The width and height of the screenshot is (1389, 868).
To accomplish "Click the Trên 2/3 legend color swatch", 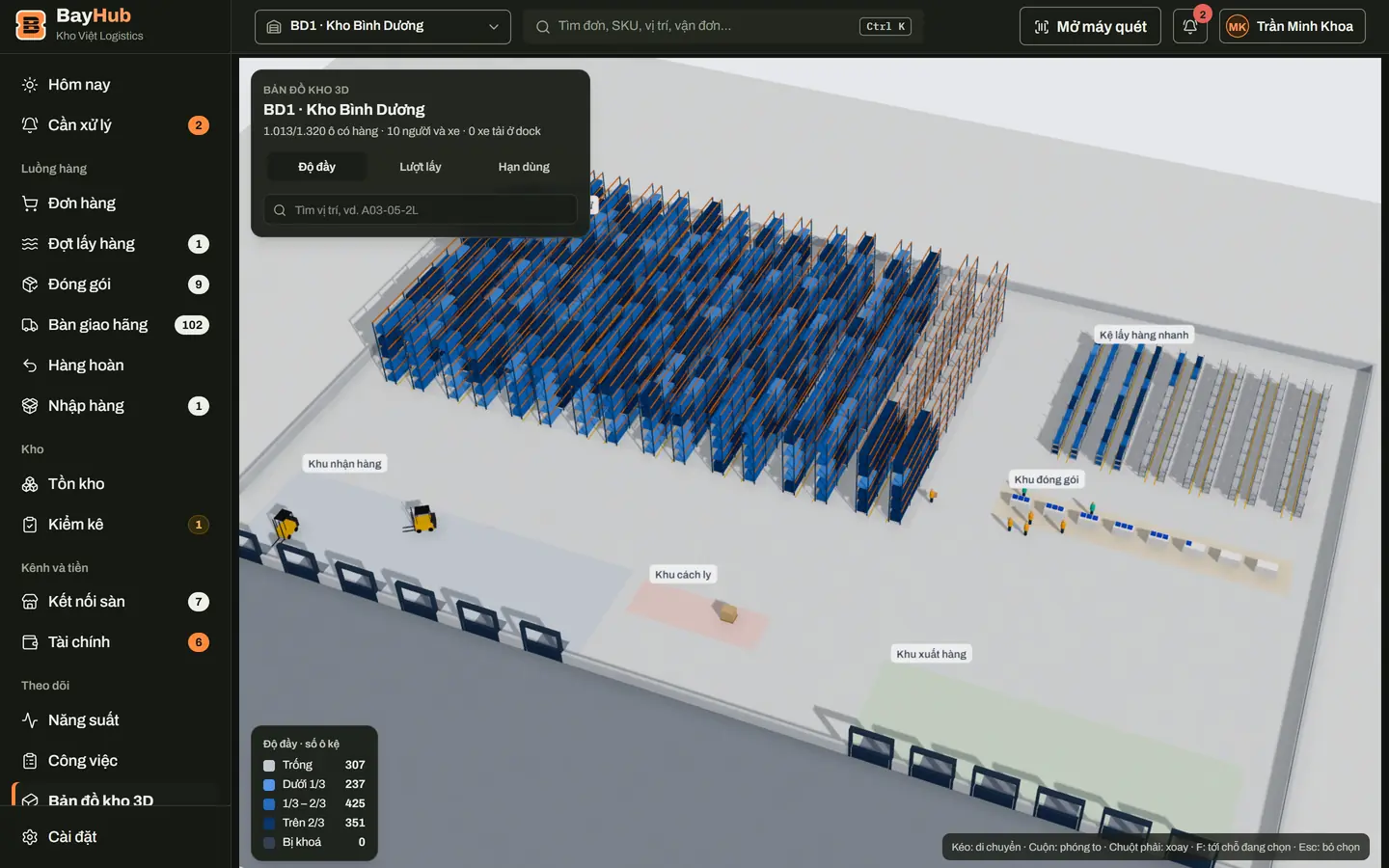I will (269, 824).
